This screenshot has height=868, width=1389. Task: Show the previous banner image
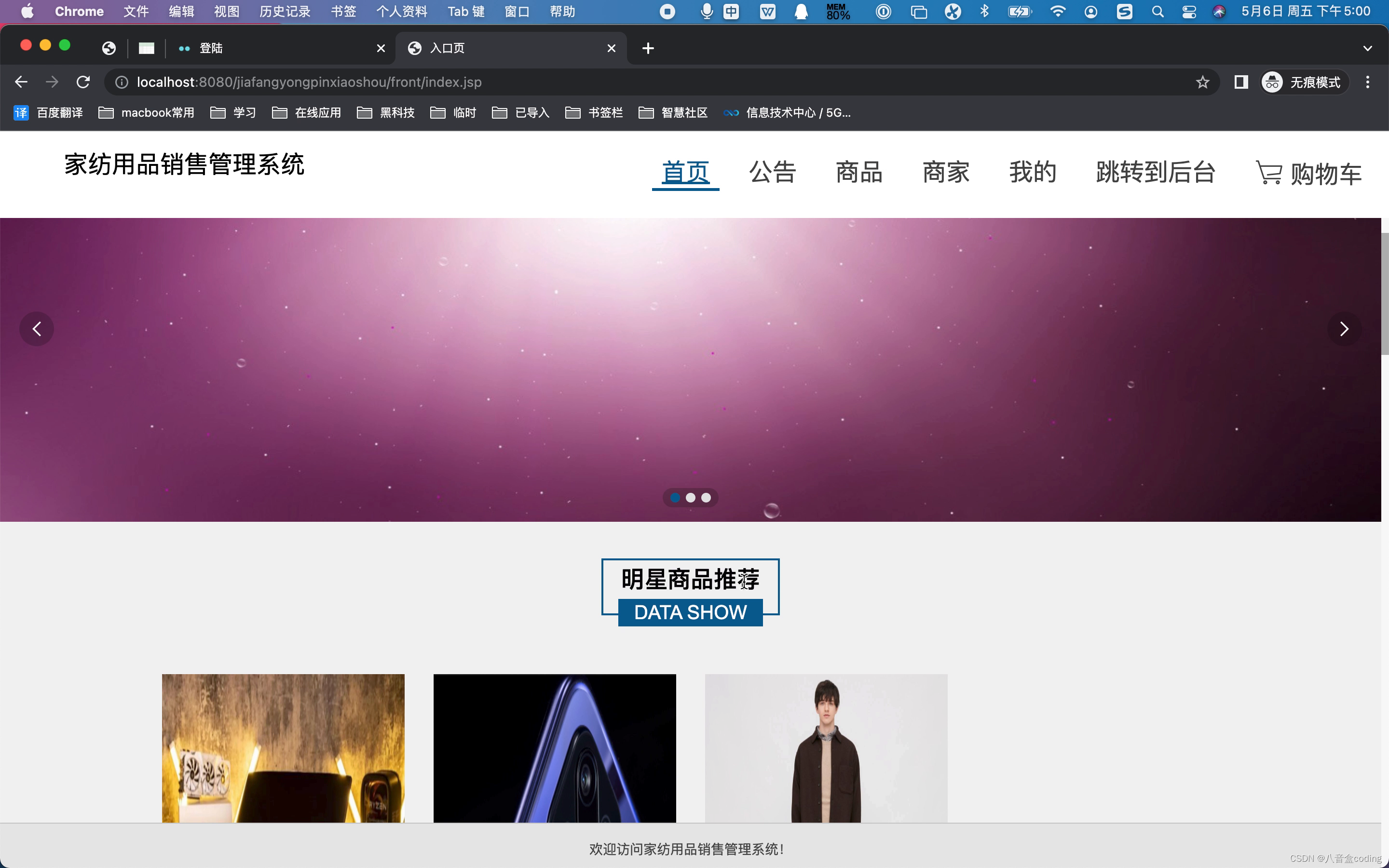(37, 329)
